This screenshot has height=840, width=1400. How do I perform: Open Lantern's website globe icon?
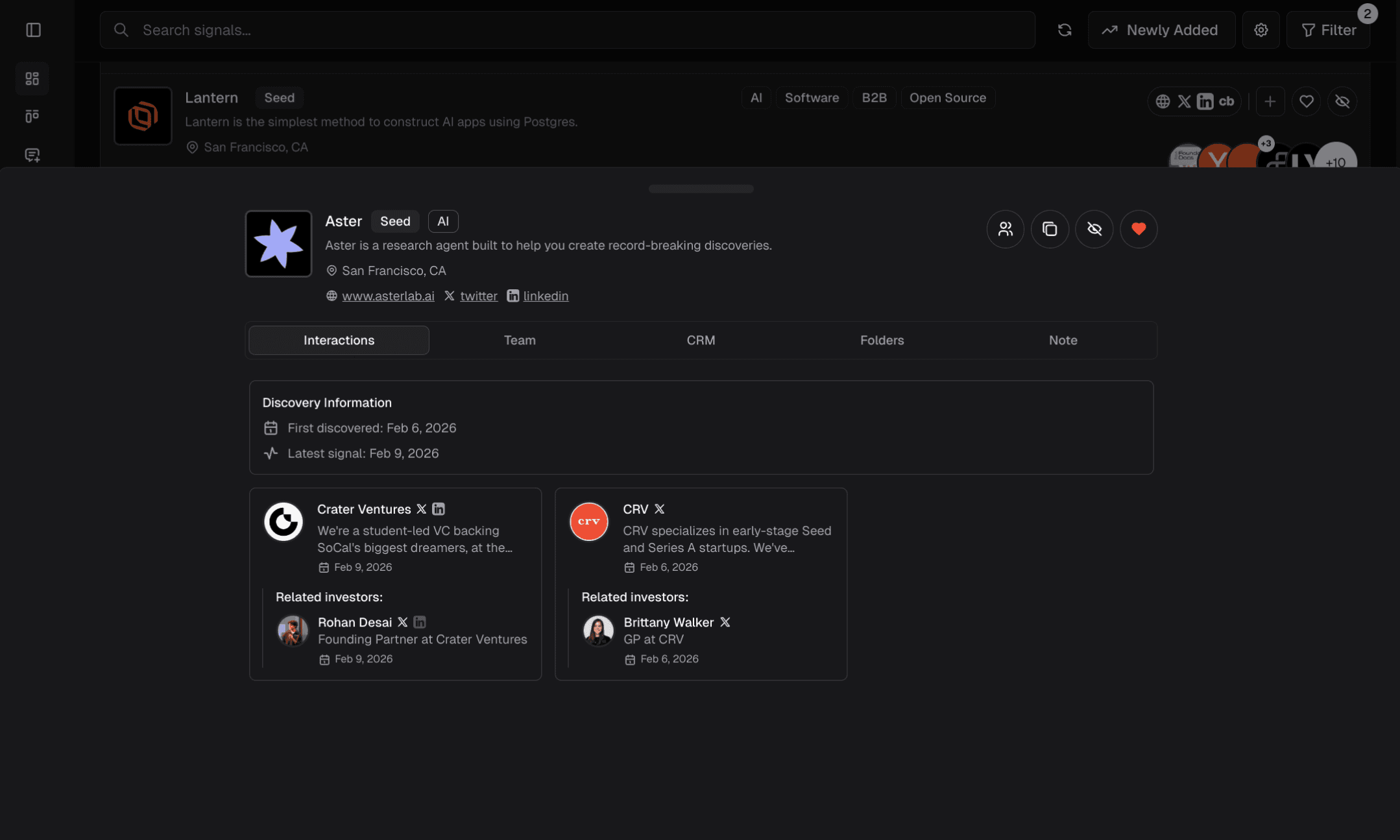[1163, 101]
